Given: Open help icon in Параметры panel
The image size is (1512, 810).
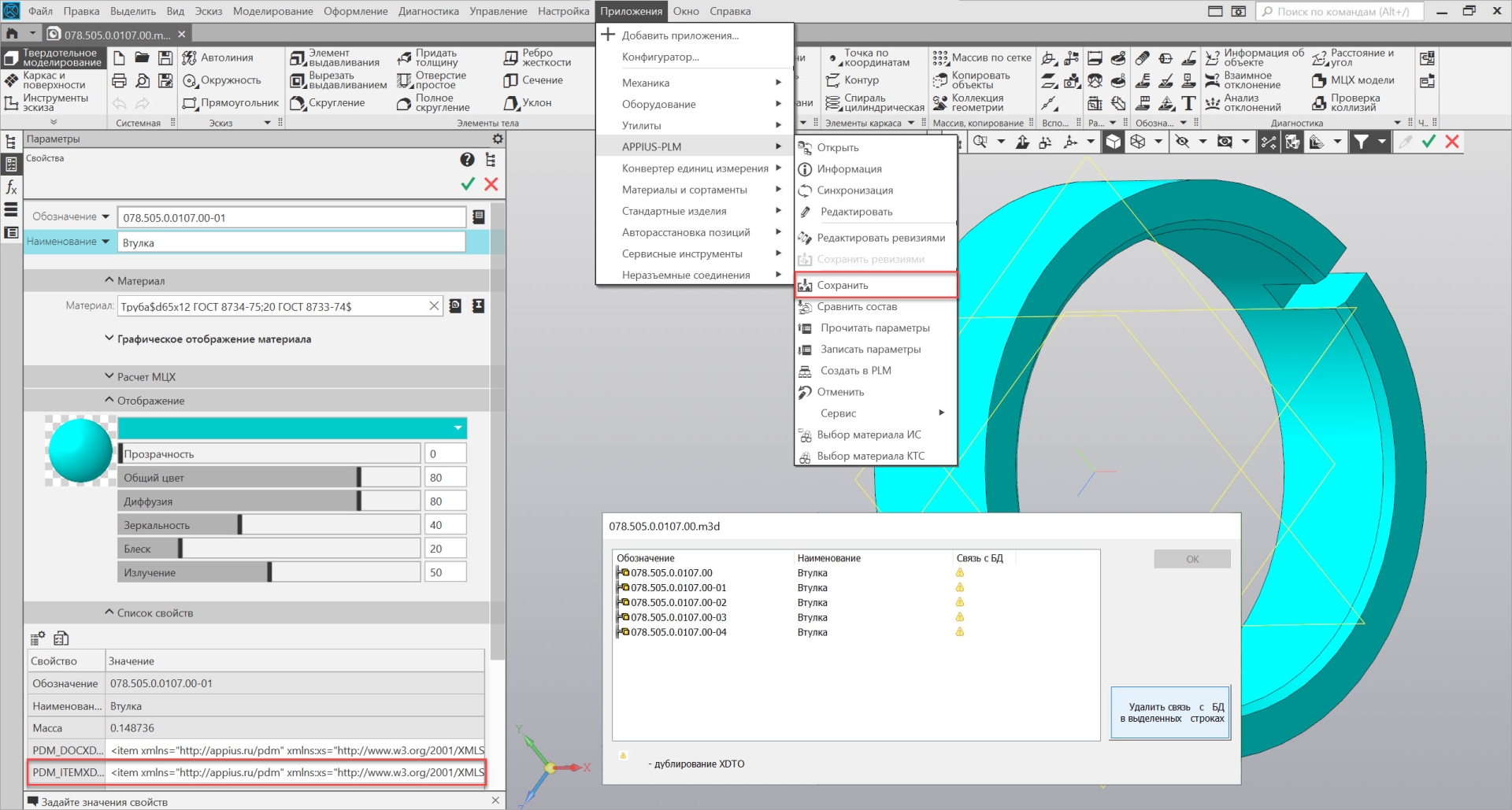Looking at the screenshot, I should click(x=467, y=160).
